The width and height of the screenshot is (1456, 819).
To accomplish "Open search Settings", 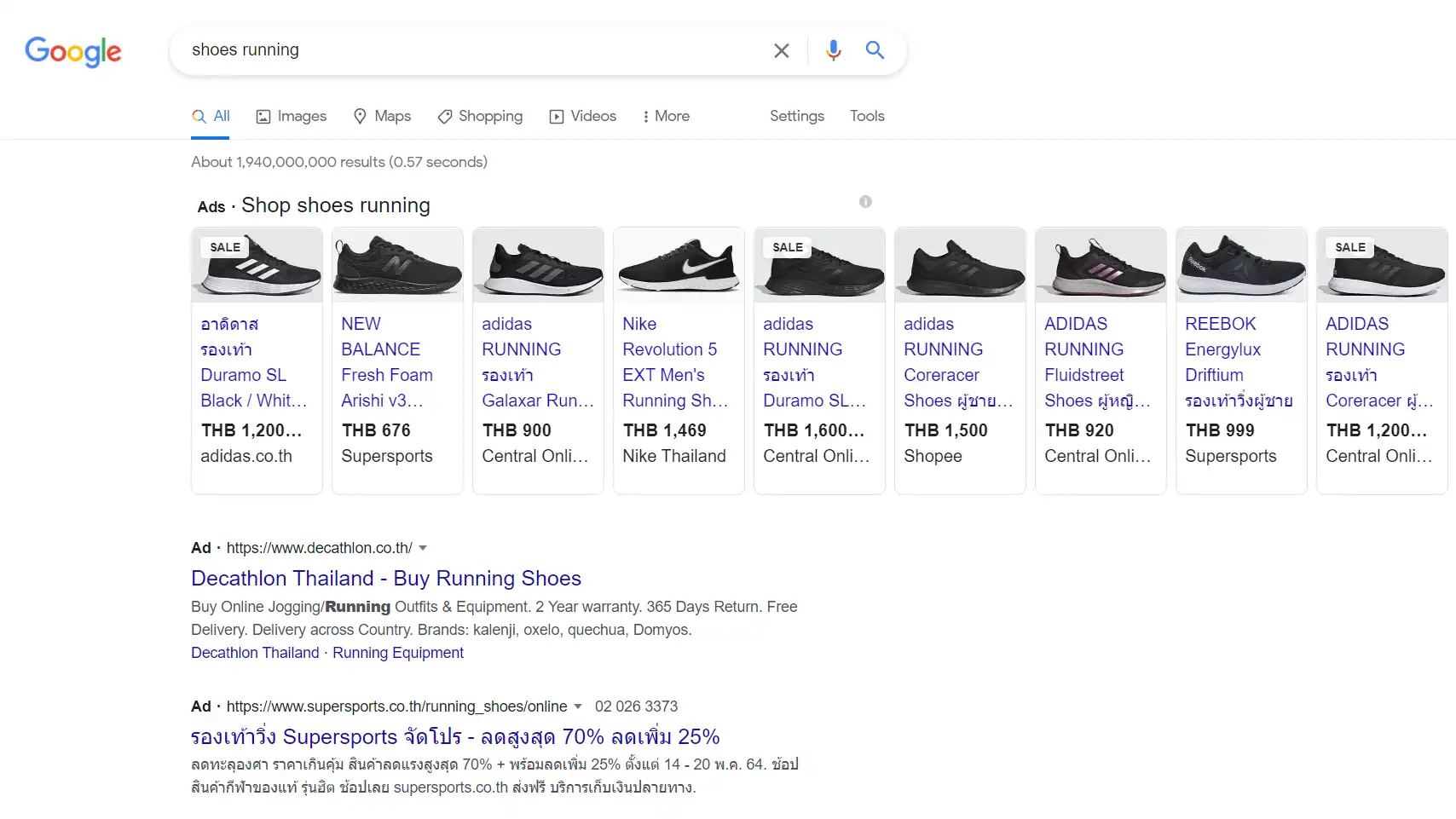I will point(797,117).
